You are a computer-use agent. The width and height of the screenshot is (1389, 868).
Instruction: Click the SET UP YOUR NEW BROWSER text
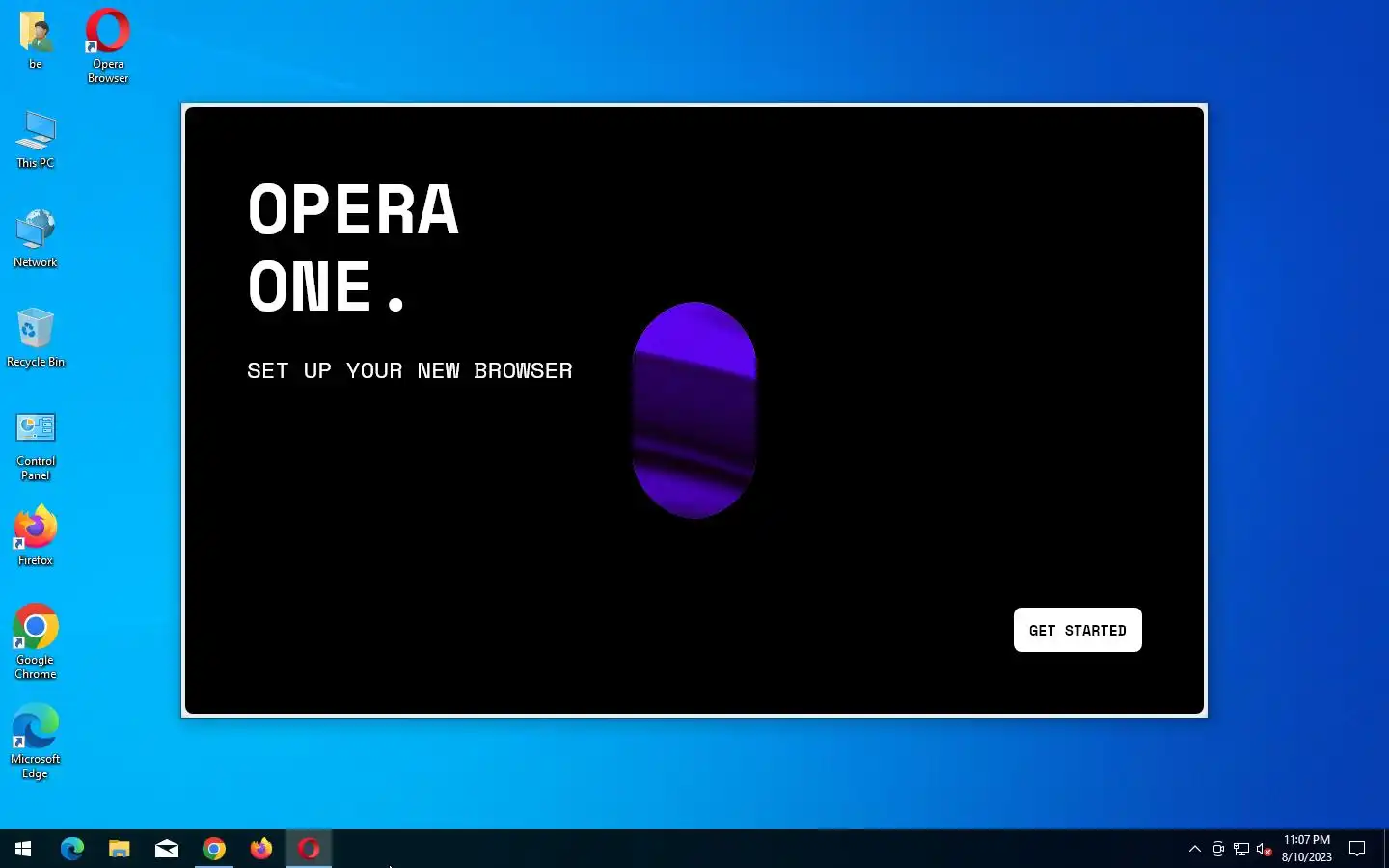click(410, 370)
